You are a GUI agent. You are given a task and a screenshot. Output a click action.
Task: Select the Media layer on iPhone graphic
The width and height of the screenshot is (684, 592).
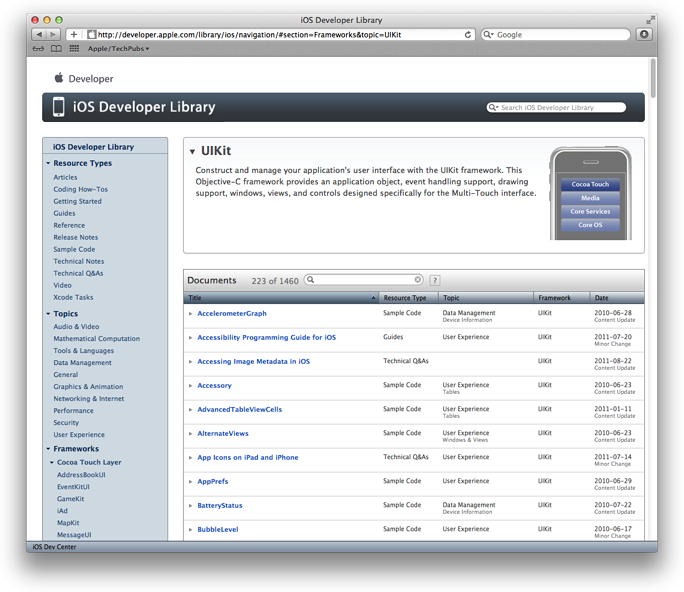tap(590, 198)
